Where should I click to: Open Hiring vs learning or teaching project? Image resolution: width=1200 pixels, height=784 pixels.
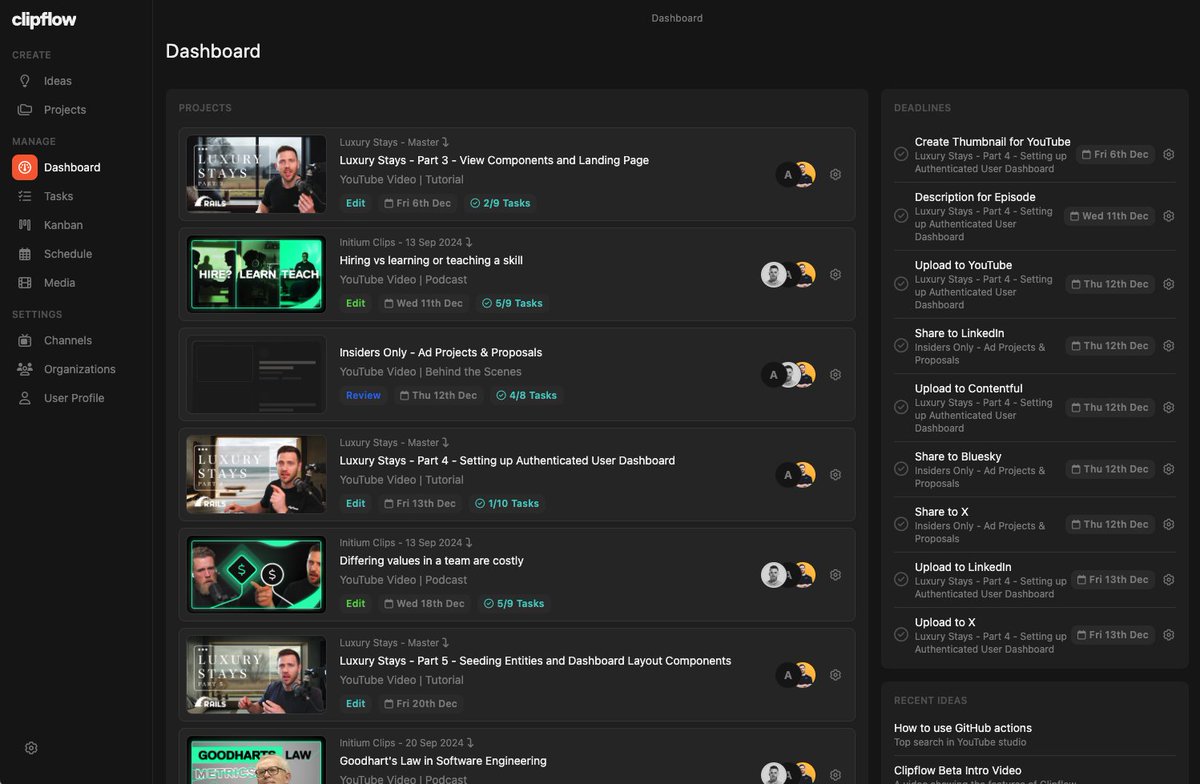click(431, 260)
